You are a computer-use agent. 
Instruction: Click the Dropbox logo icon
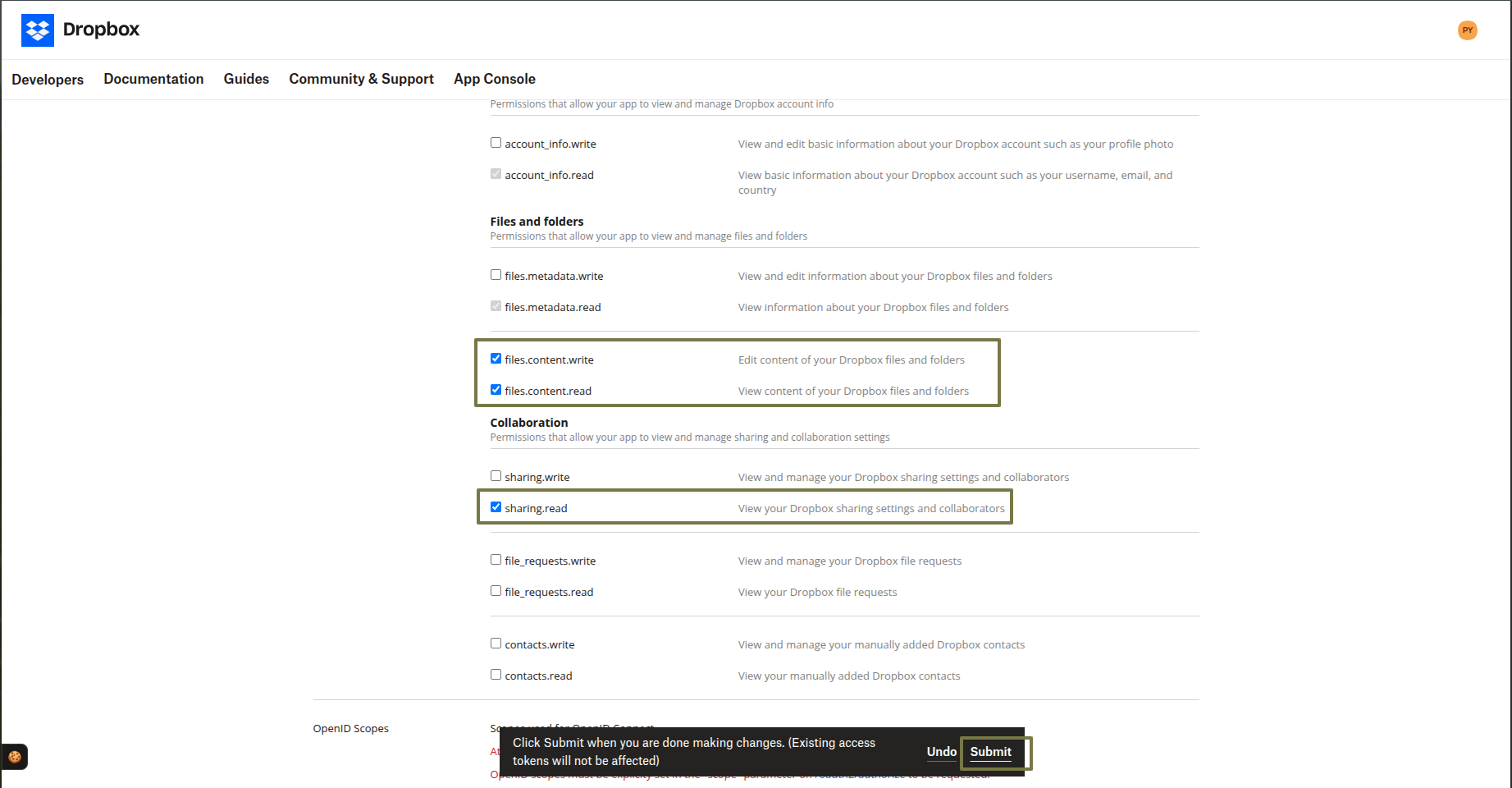tap(38, 30)
